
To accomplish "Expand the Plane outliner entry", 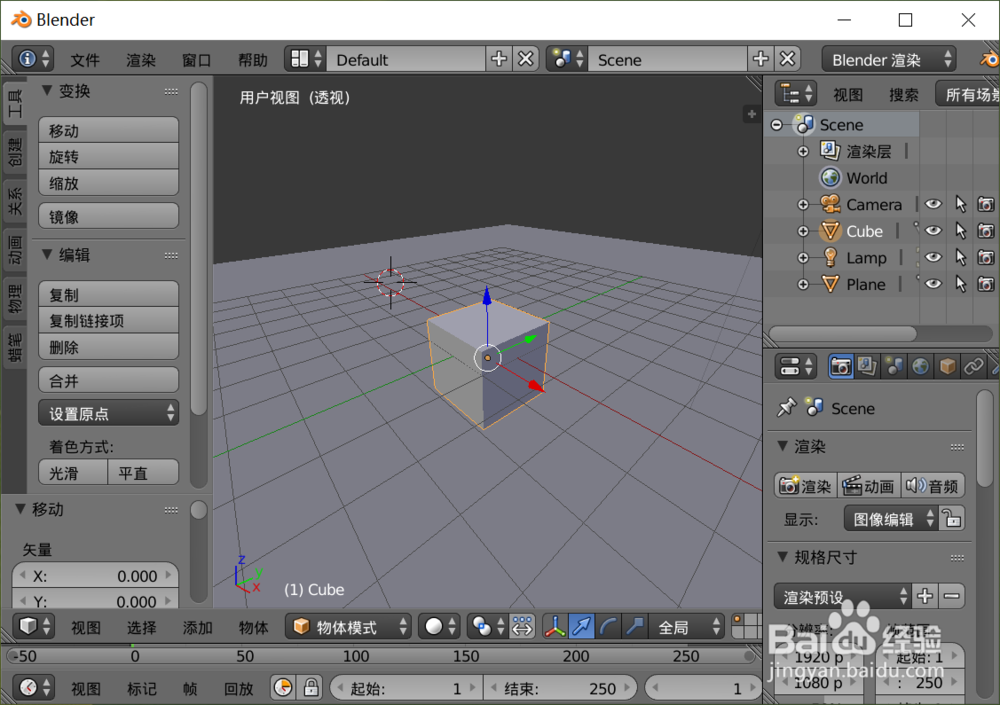I will (x=803, y=284).
